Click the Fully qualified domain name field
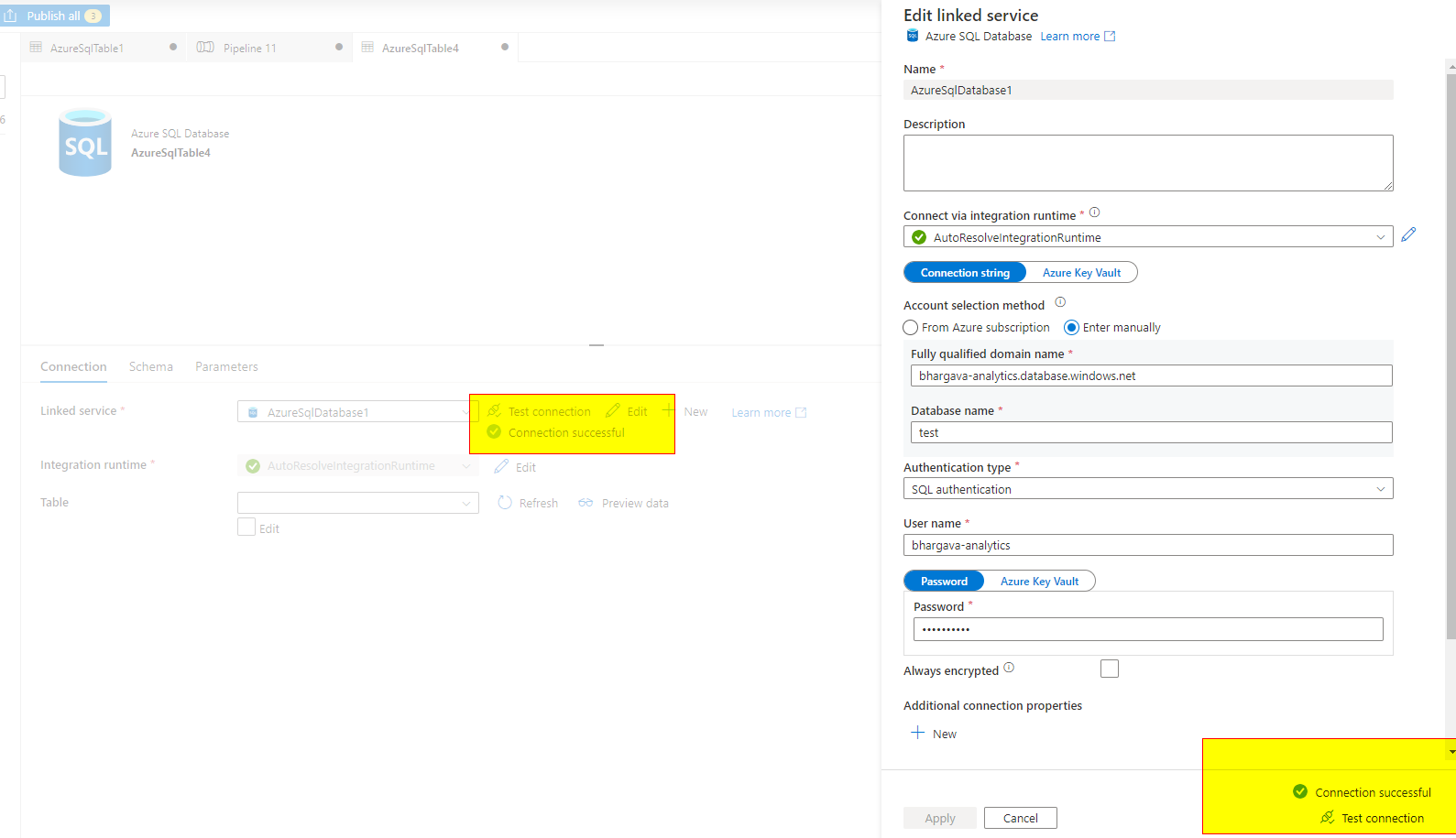The height and width of the screenshot is (838, 1456). click(1151, 375)
